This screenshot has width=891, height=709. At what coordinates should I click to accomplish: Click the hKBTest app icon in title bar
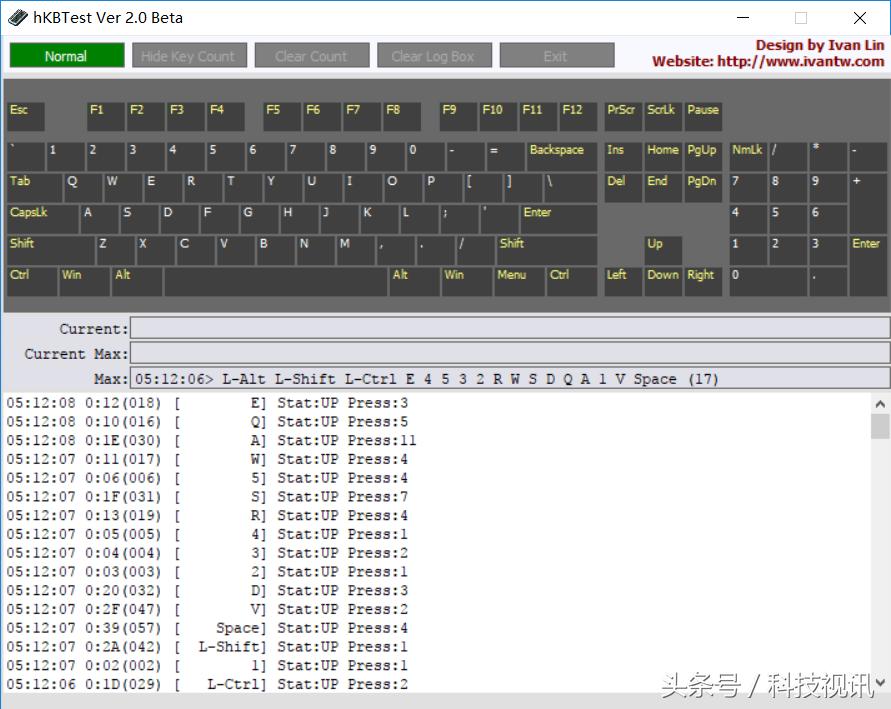click(17, 18)
